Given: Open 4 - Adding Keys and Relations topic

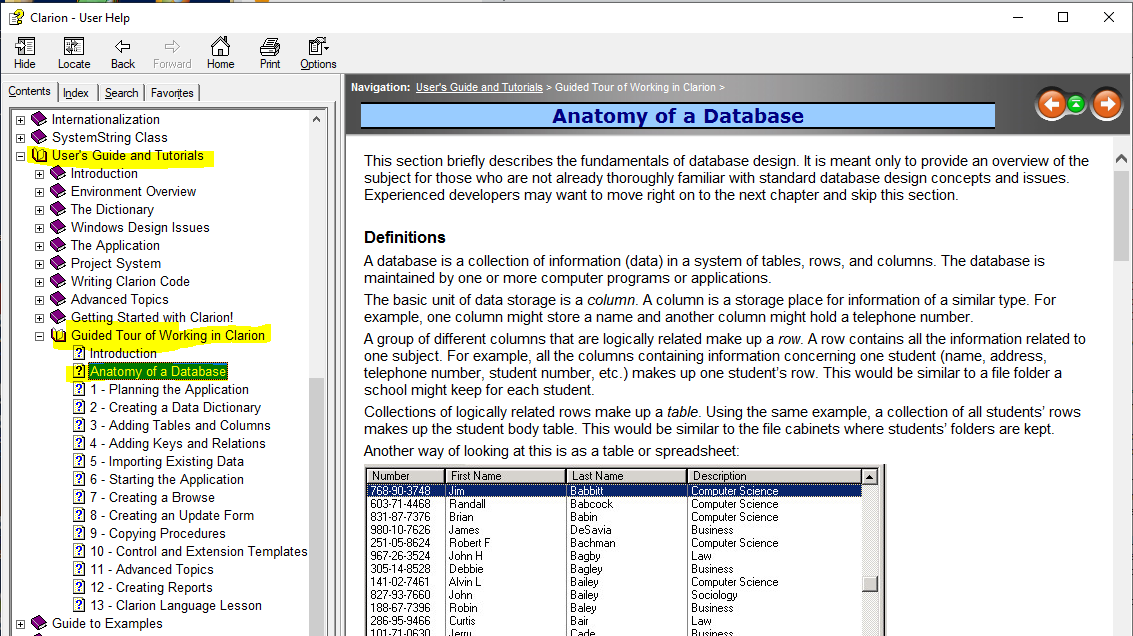Looking at the screenshot, I should point(178,443).
